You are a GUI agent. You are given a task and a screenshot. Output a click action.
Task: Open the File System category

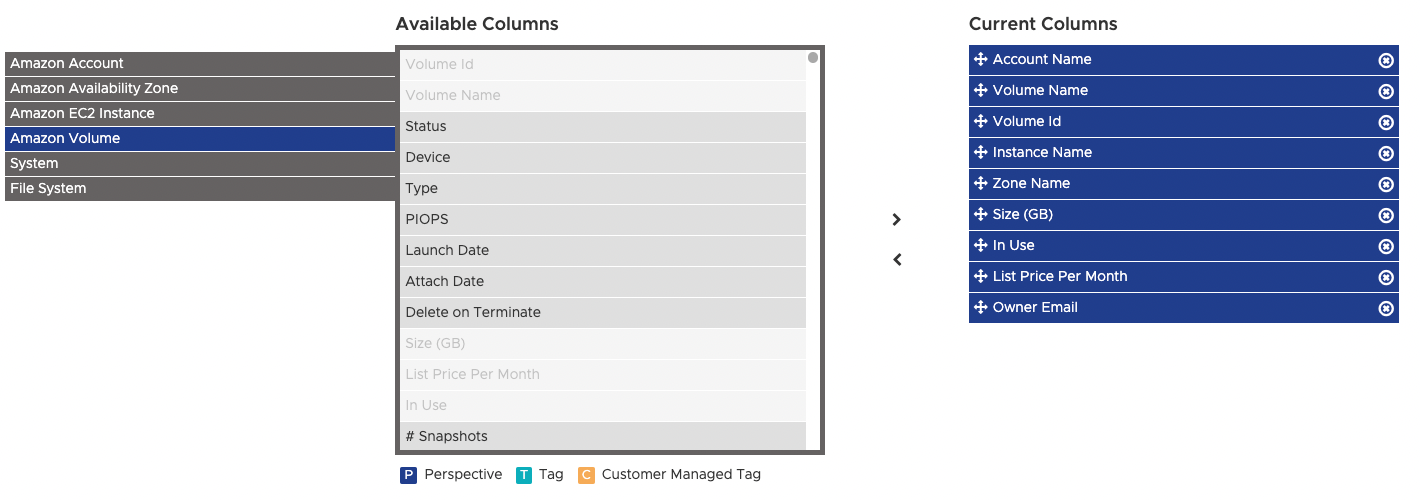200,189
